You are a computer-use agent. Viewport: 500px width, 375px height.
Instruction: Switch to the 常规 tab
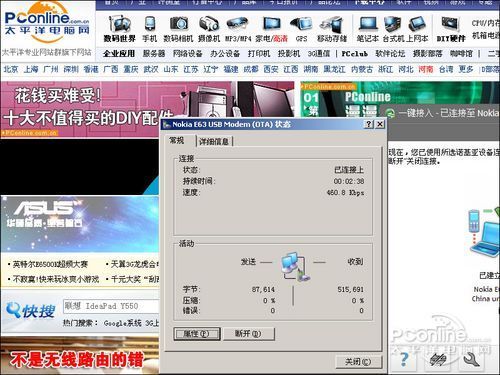click(177, 140)
